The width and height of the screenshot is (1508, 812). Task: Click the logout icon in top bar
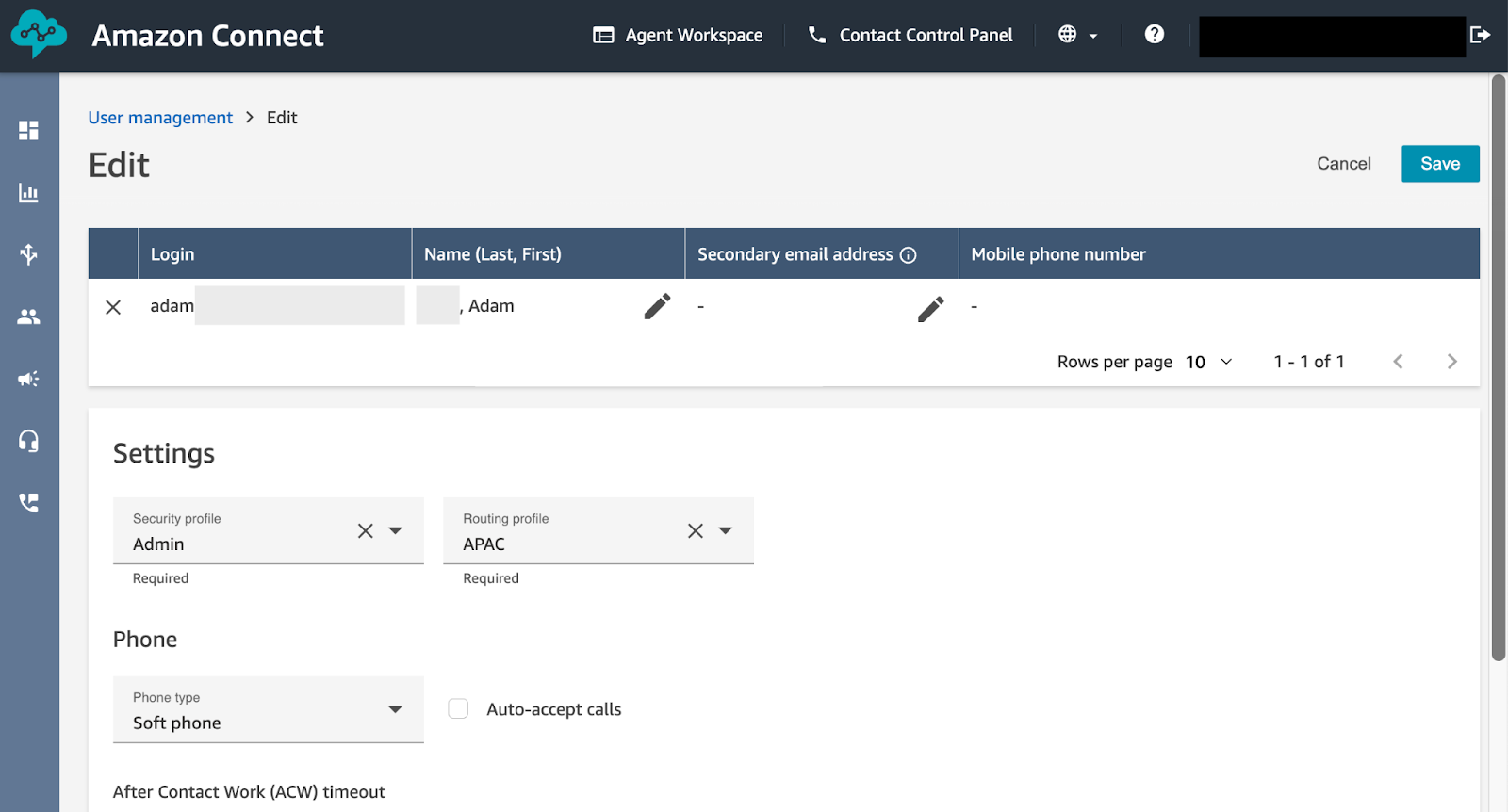point(1481,34)
